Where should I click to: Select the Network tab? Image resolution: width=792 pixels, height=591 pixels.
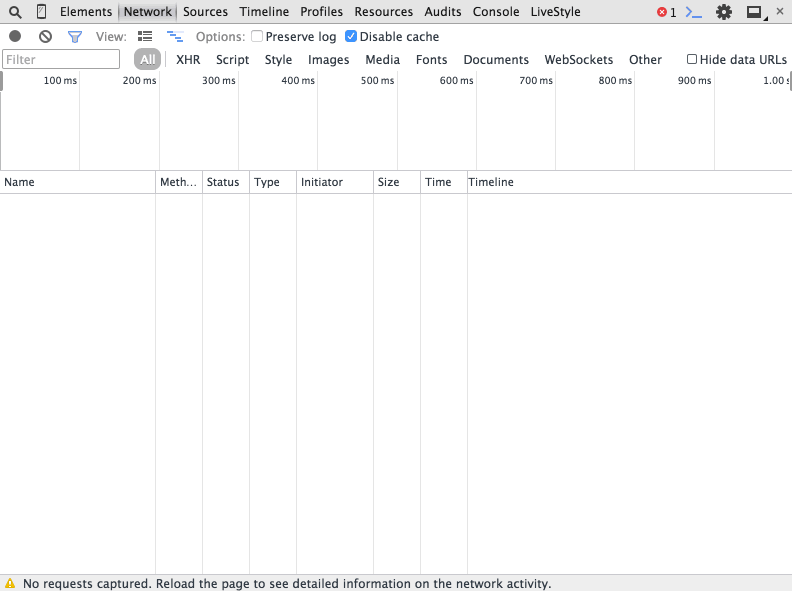pos(147,12)
